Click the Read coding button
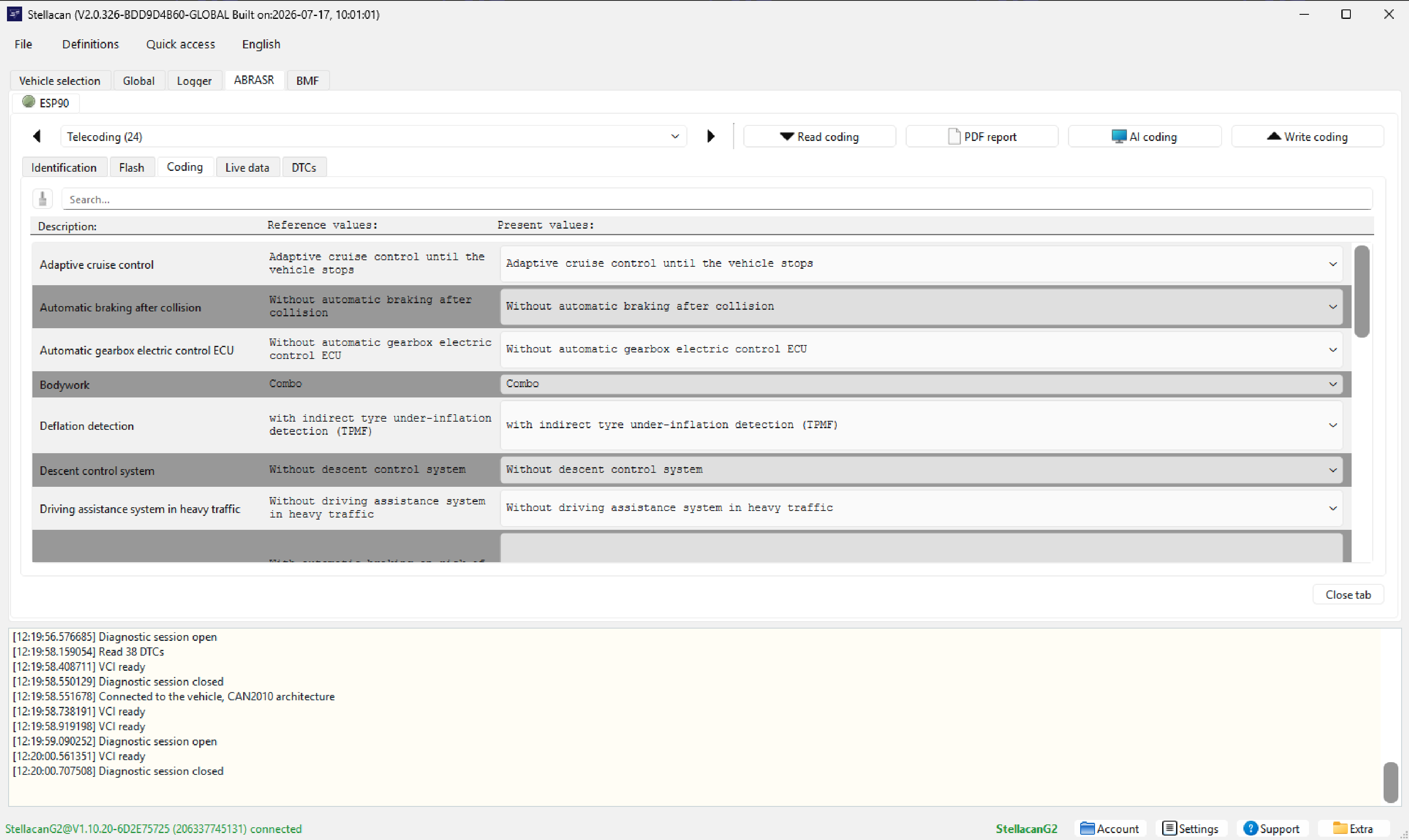1409x840 pixels. coord(819,136)
